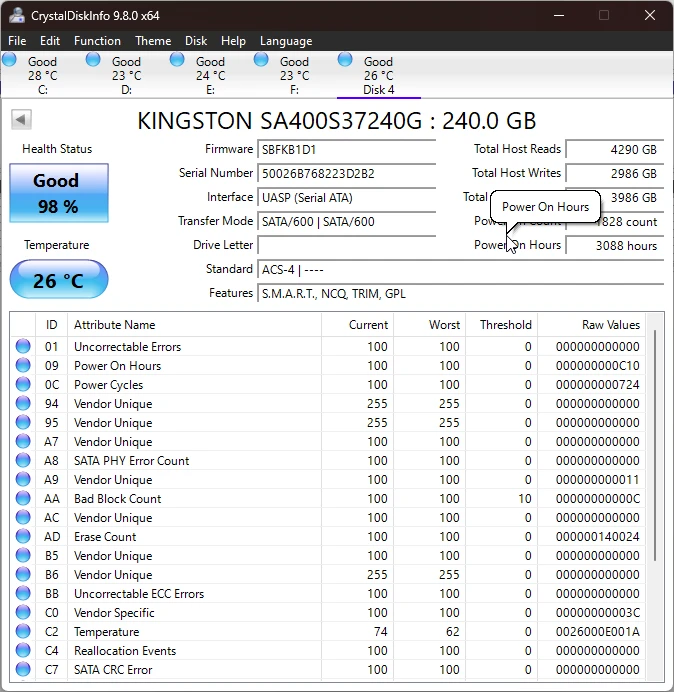The height and width of the screenshot is (692, 674).
Task: Click status orb of attribute 95 row
Action: pyautogui.click(x=23, y=422)
